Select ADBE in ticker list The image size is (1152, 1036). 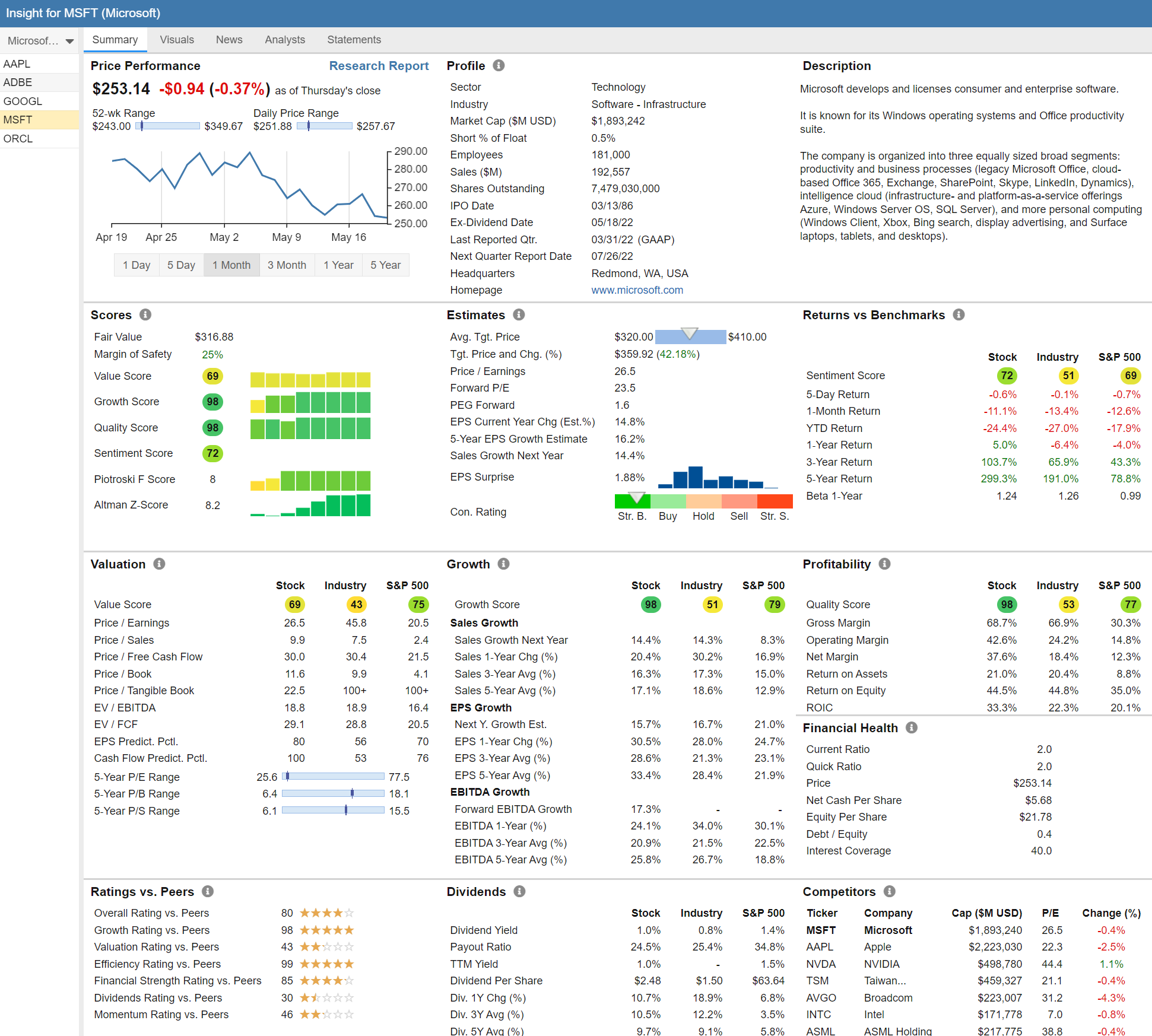coord(40,82)
